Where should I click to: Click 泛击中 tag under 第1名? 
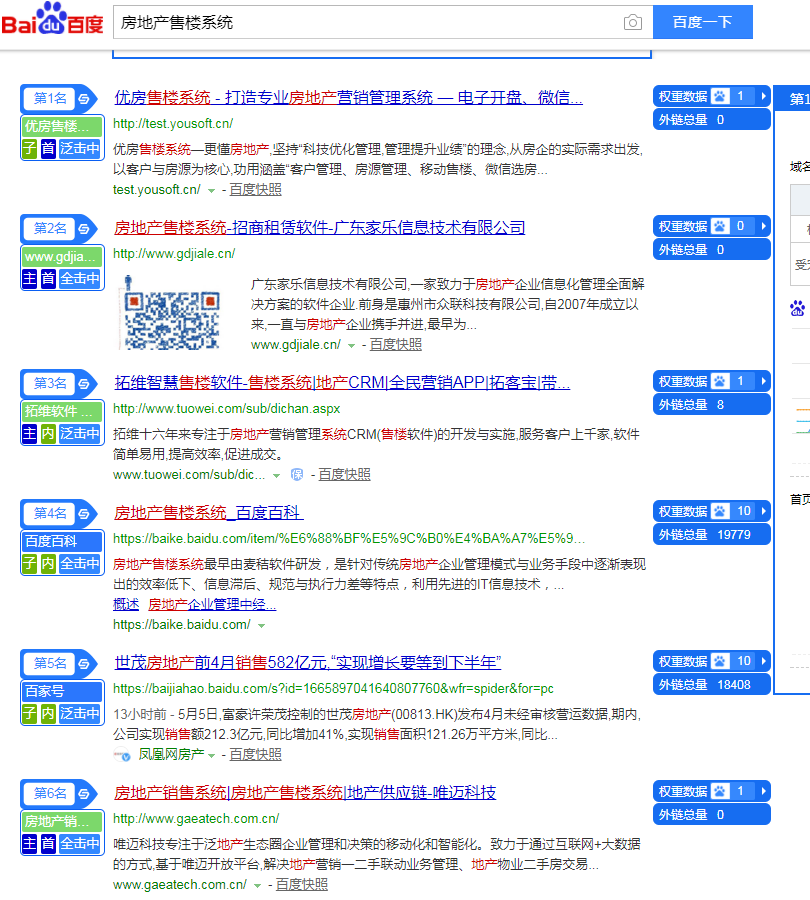tap(79, 149)
